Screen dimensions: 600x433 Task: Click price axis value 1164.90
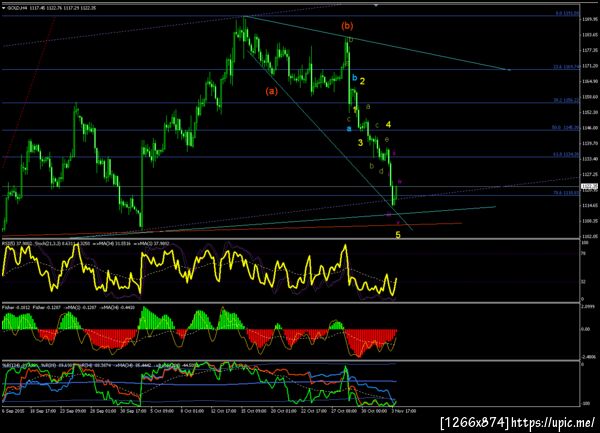(590, 81)
